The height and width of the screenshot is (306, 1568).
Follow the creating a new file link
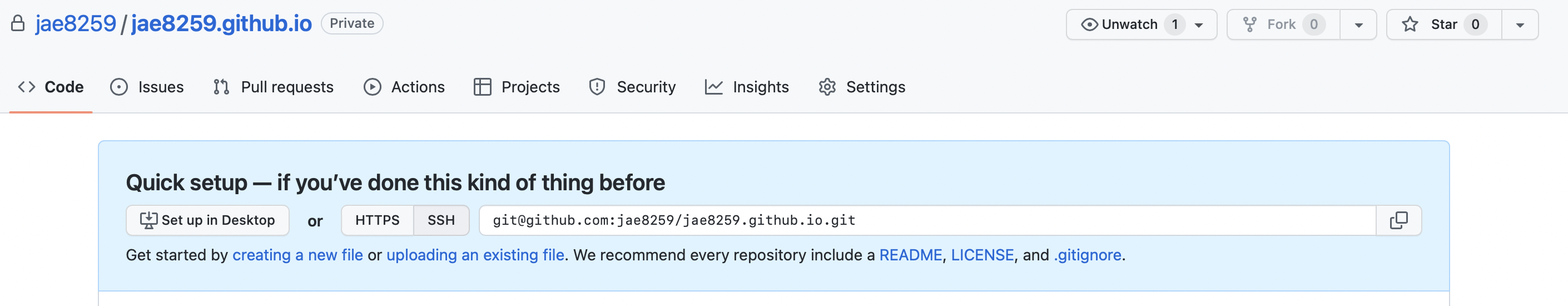pyautogui.click(x=297, y=255)
